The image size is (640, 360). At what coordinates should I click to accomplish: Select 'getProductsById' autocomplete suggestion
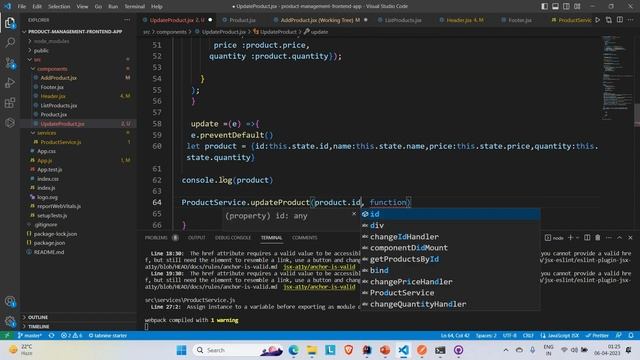pos(450,259)
